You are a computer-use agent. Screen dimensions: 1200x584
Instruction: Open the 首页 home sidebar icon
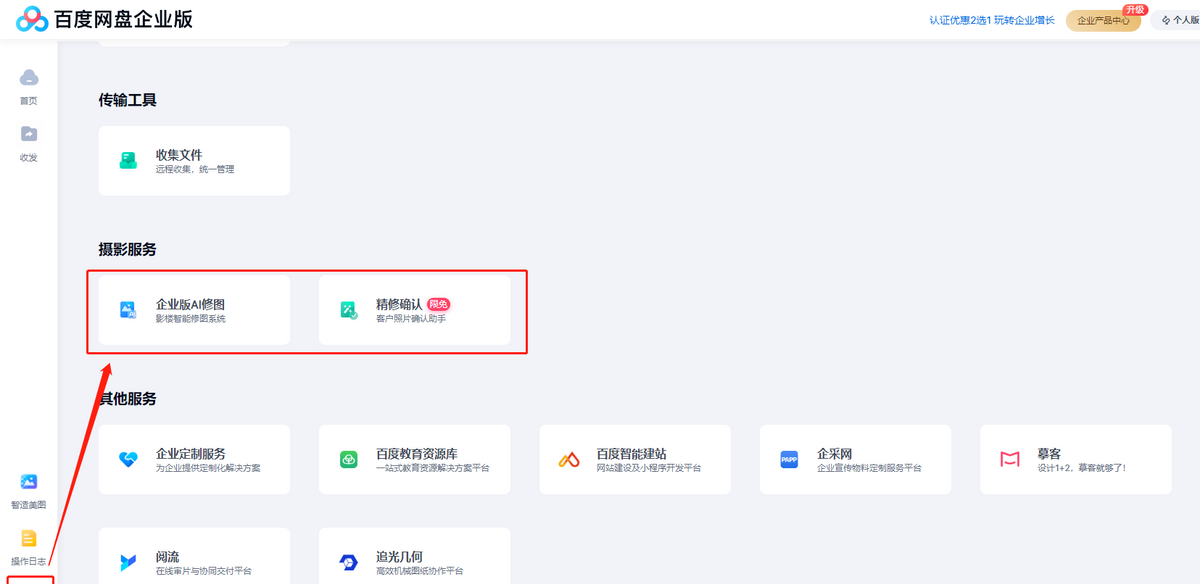[x=29, y=78]
